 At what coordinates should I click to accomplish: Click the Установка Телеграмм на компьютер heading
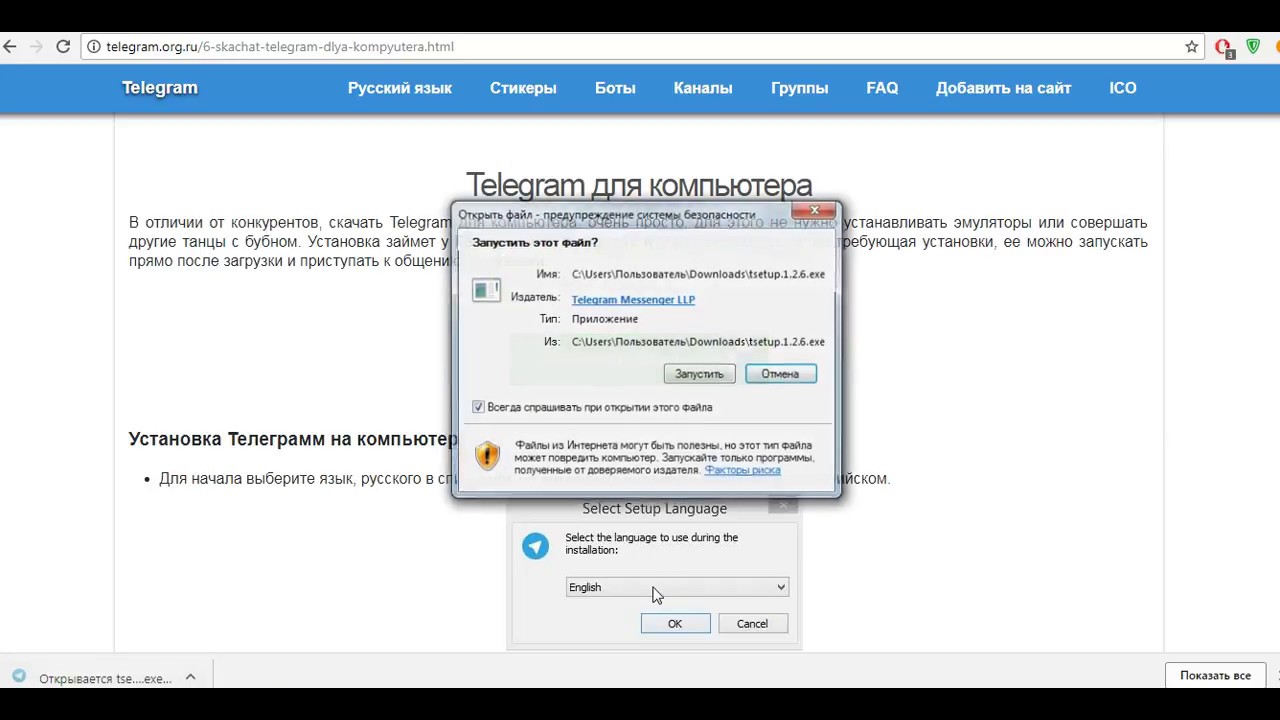pyautogui.click(x=293, y=439)
